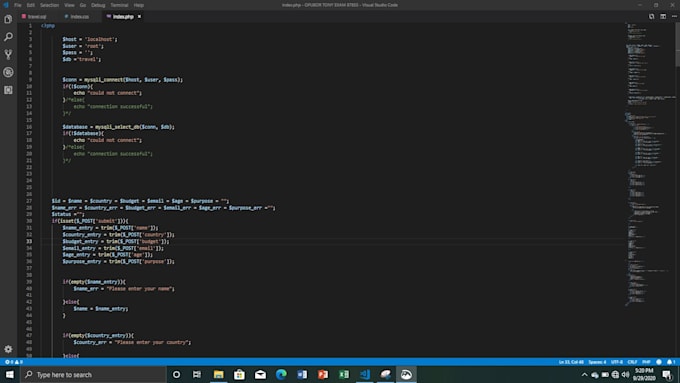
Task: Click the $conn = mysqli_connect line
Action: 123,80
